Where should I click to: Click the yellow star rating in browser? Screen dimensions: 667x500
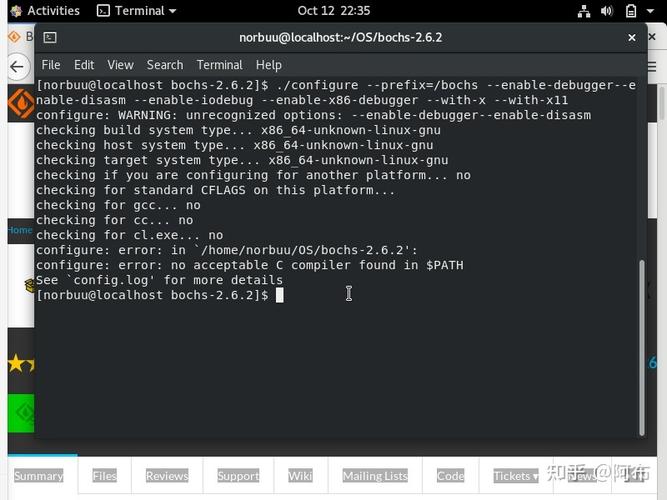(x=21, y=364)
